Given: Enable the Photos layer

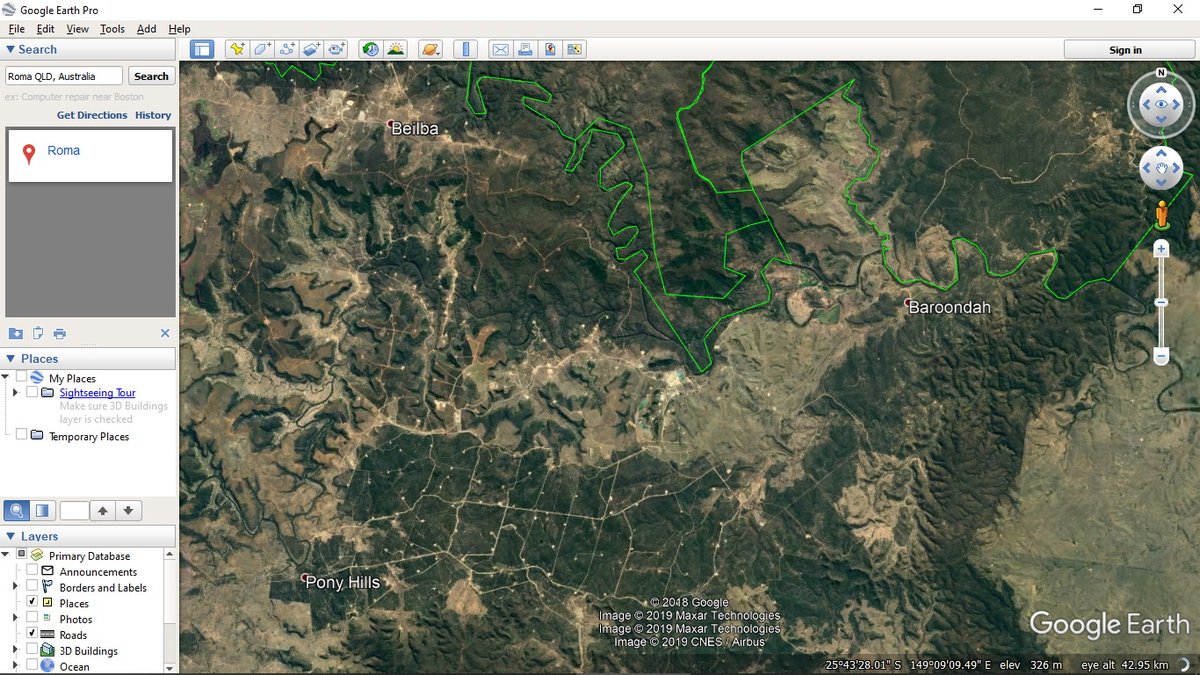Looking at the screenshot, I should coord(32,619).
